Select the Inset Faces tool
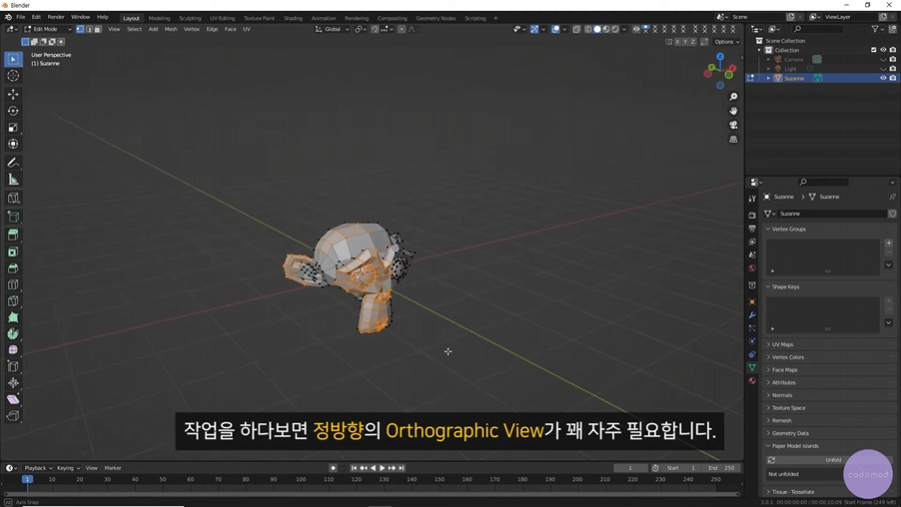The height and width of the screenshot is (507, 901). point(13,252)
